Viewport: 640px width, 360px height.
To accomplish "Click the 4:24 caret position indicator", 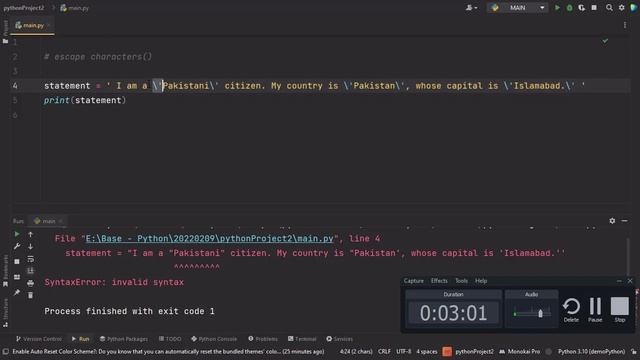I will pyautogui.click(x=356, y=351).
